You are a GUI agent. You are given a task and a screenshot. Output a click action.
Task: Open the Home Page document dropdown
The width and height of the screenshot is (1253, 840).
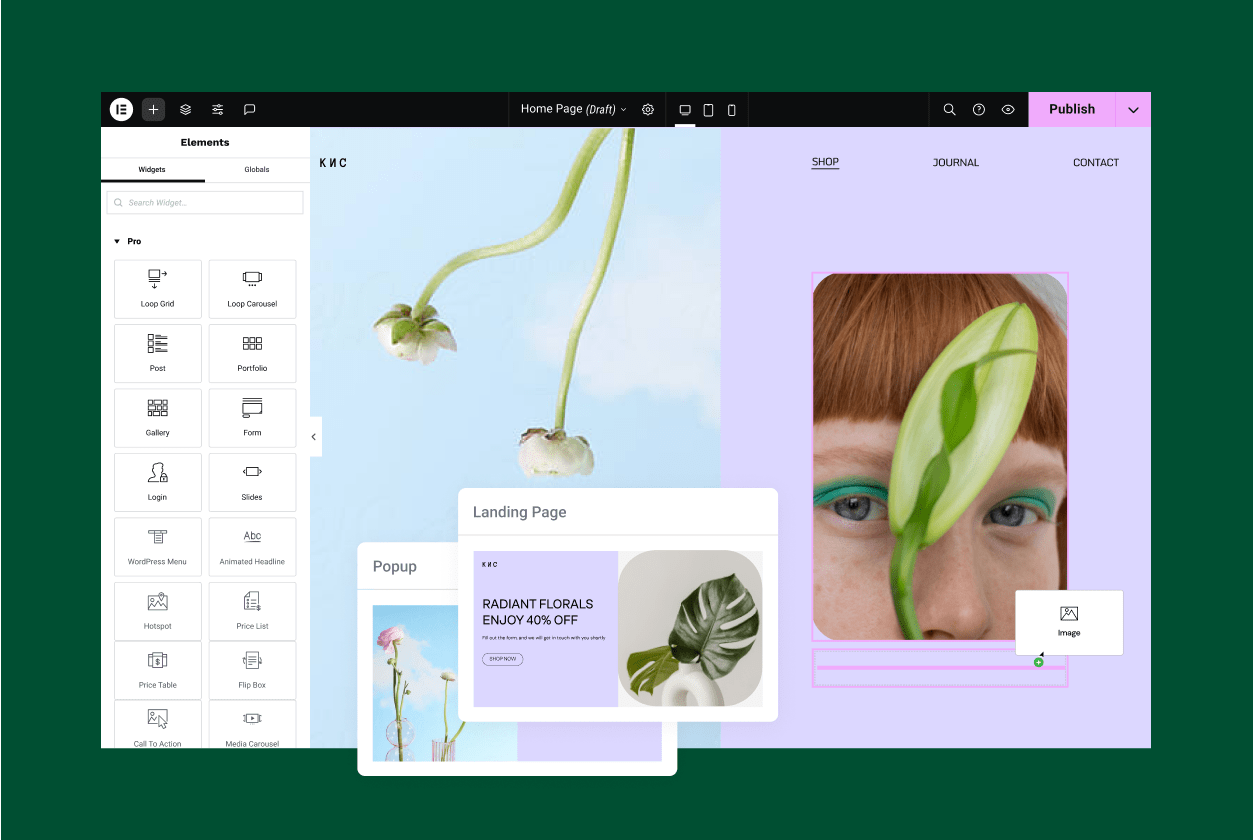[574, 109]
